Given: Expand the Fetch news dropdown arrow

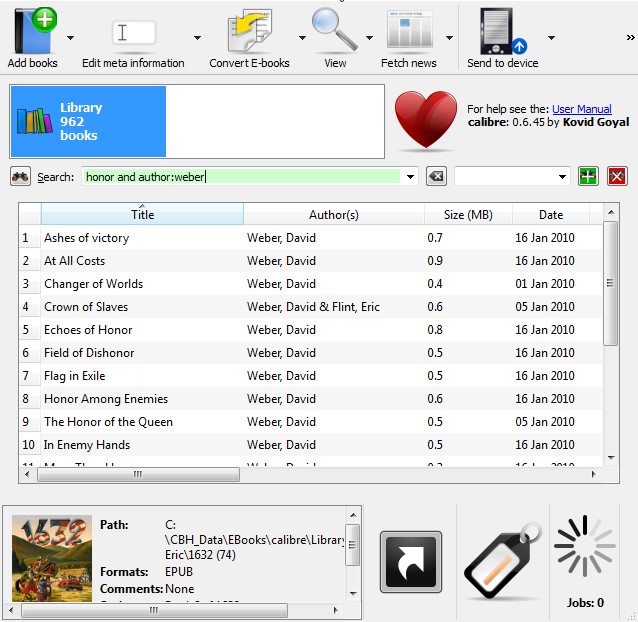Looking at the screenshot, I should (449, 38).
